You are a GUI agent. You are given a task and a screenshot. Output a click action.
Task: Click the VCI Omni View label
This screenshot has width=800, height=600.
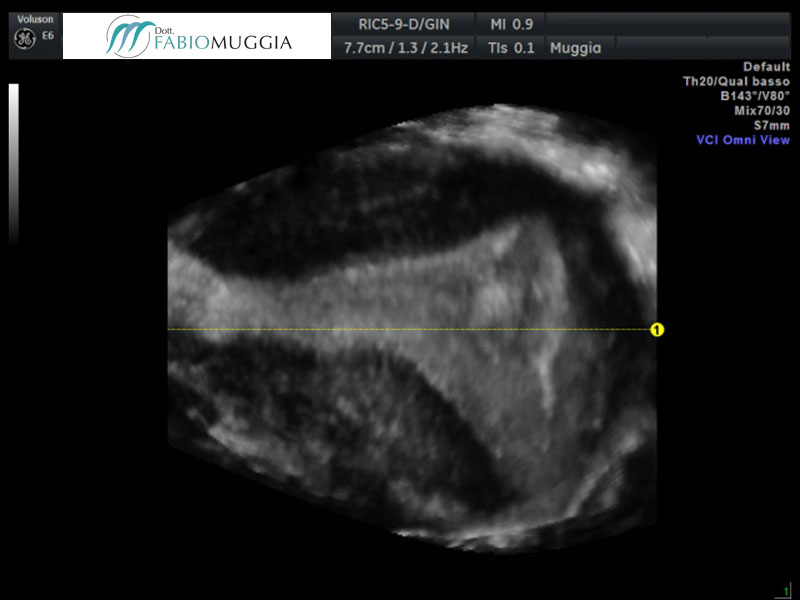pyautogui.click(x=743, y=140)
